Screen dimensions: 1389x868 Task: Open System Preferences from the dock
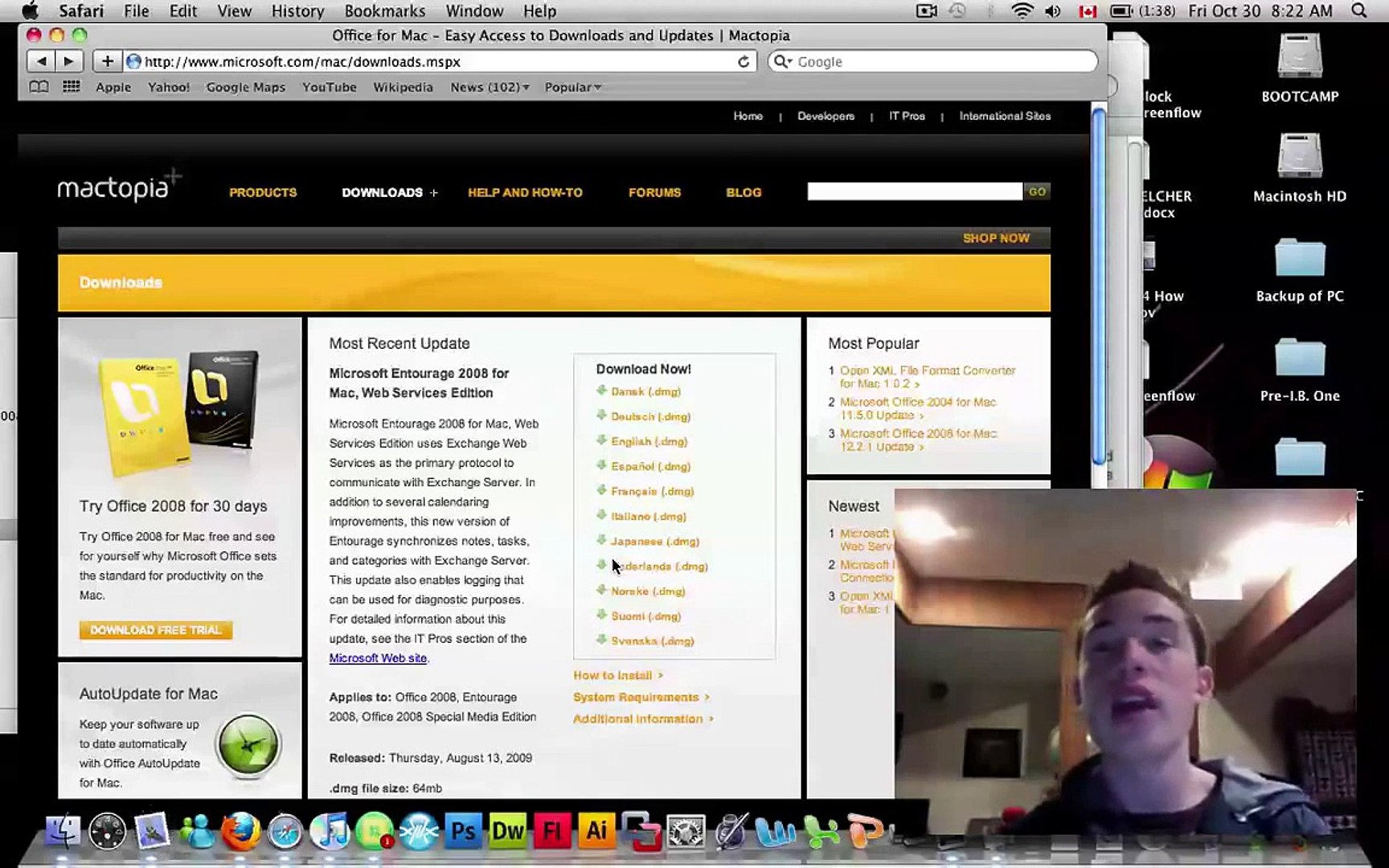pos(686,832)
